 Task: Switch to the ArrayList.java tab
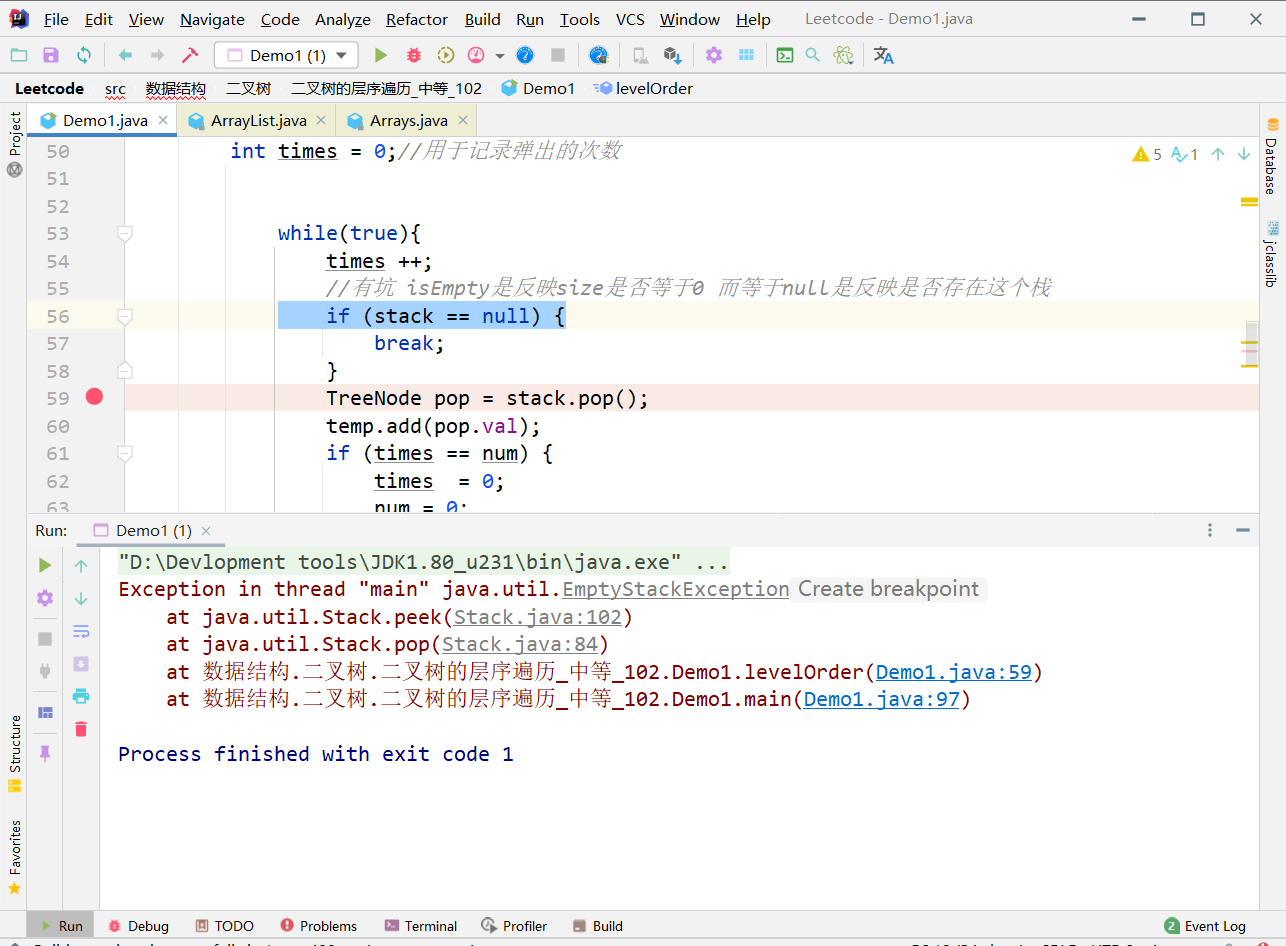tap(250, 119)
